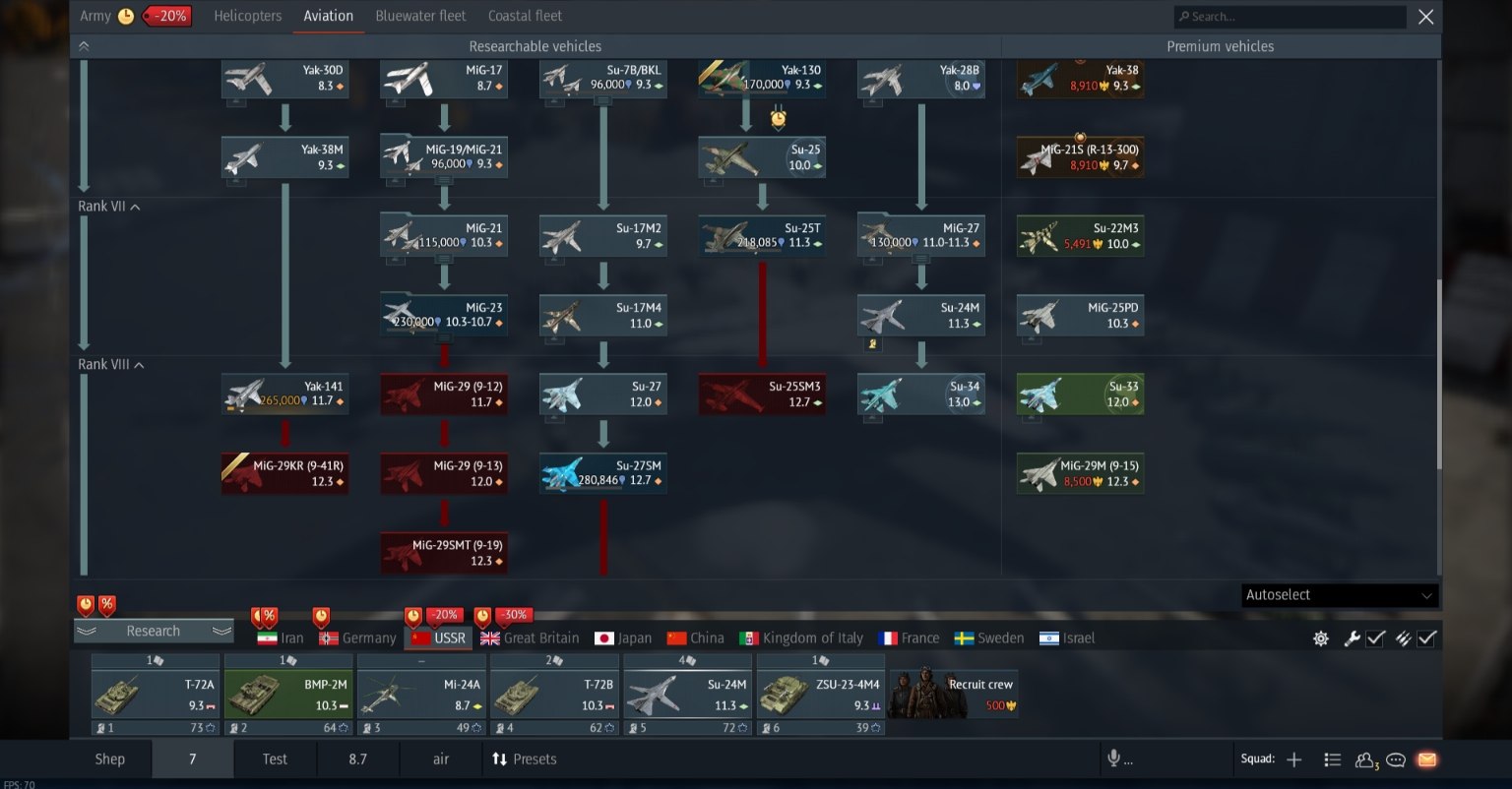Select the Mi-24A crew slot
This screenshot has height=789, width=1512.
pos(421,695)
